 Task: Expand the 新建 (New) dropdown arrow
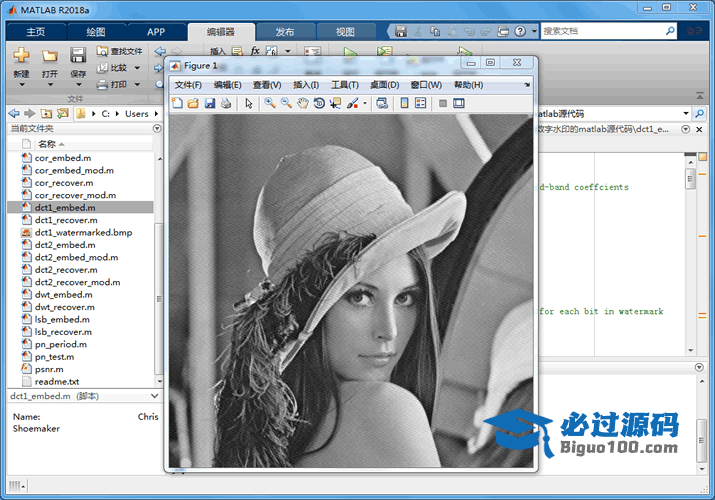pyautogui.click(x=21, y=85)
